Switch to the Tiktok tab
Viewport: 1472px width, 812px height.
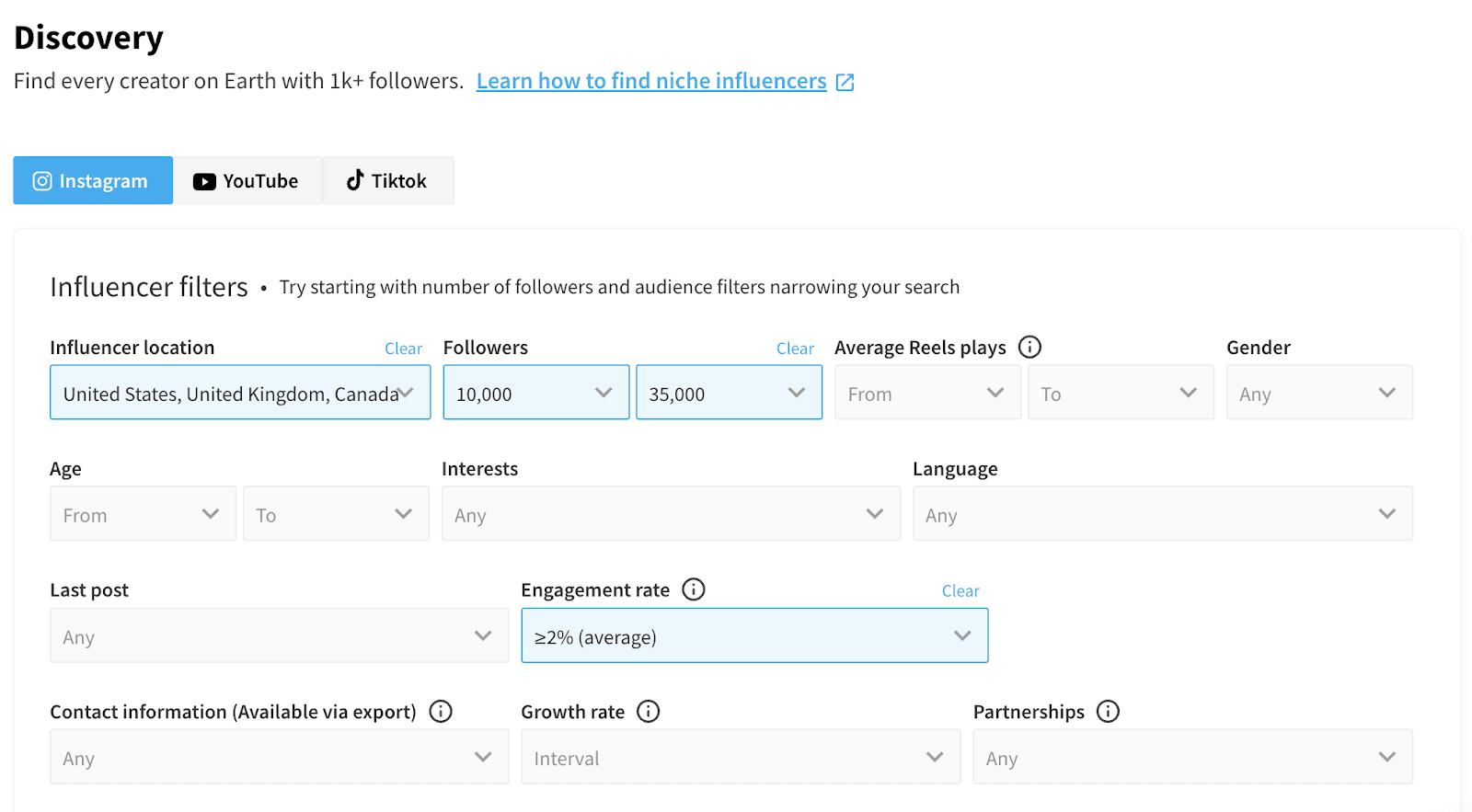[x=387, y=181]
